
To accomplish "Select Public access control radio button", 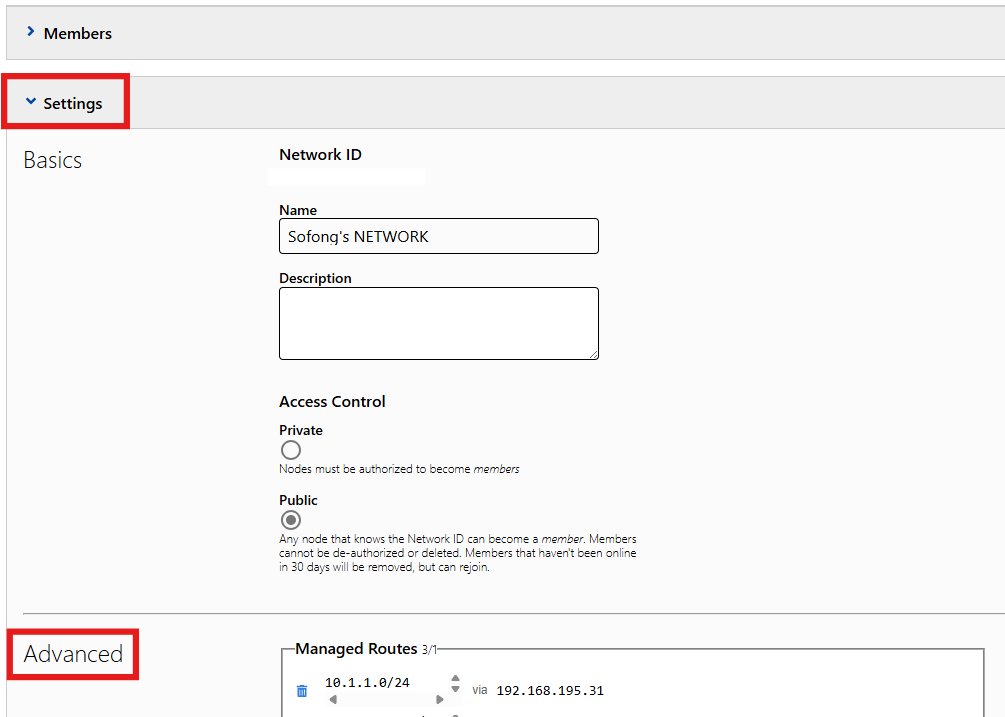I will pyautogui.click(x=291, y=520).
